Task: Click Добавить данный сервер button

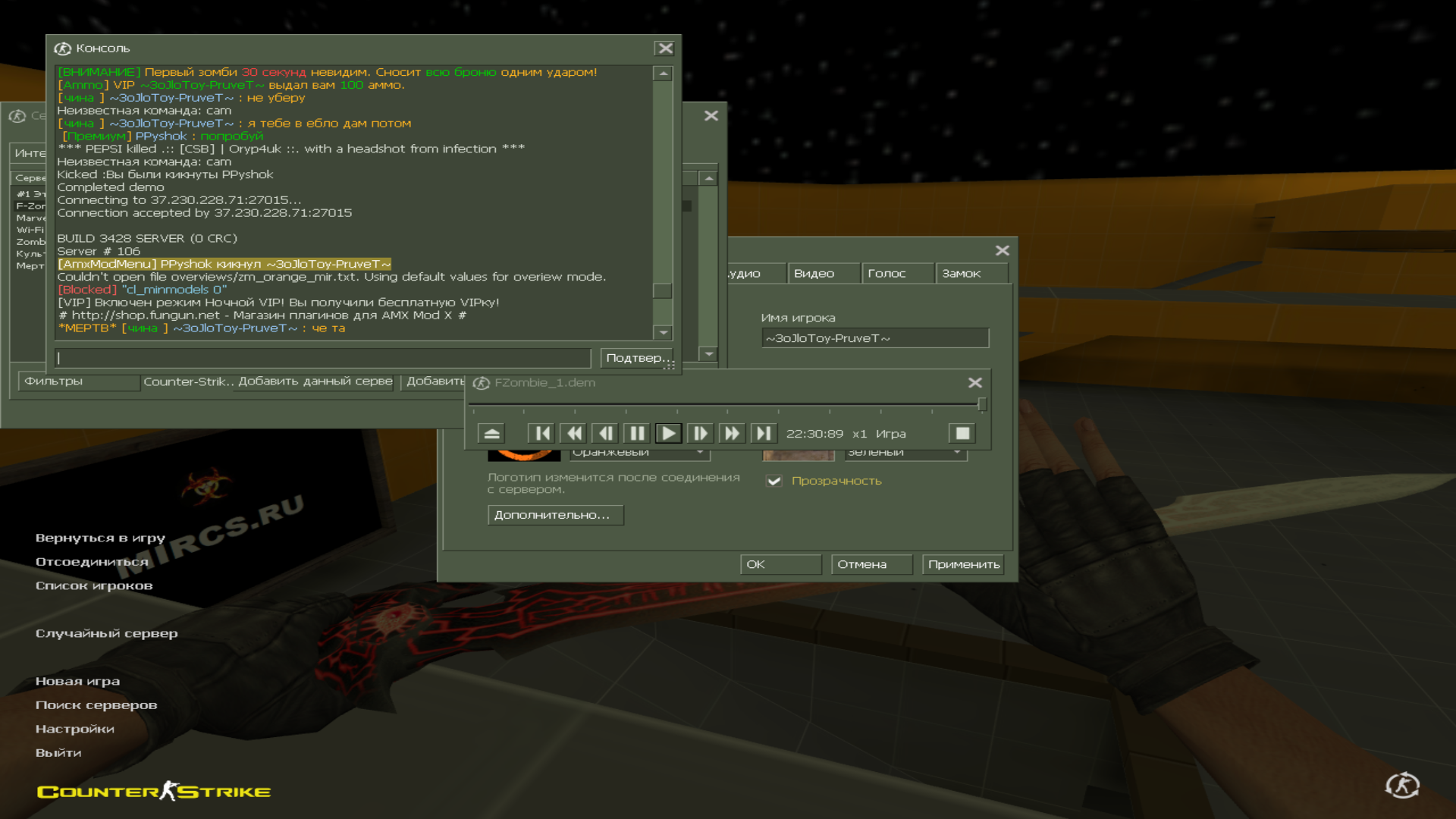Action: [315, 381]
